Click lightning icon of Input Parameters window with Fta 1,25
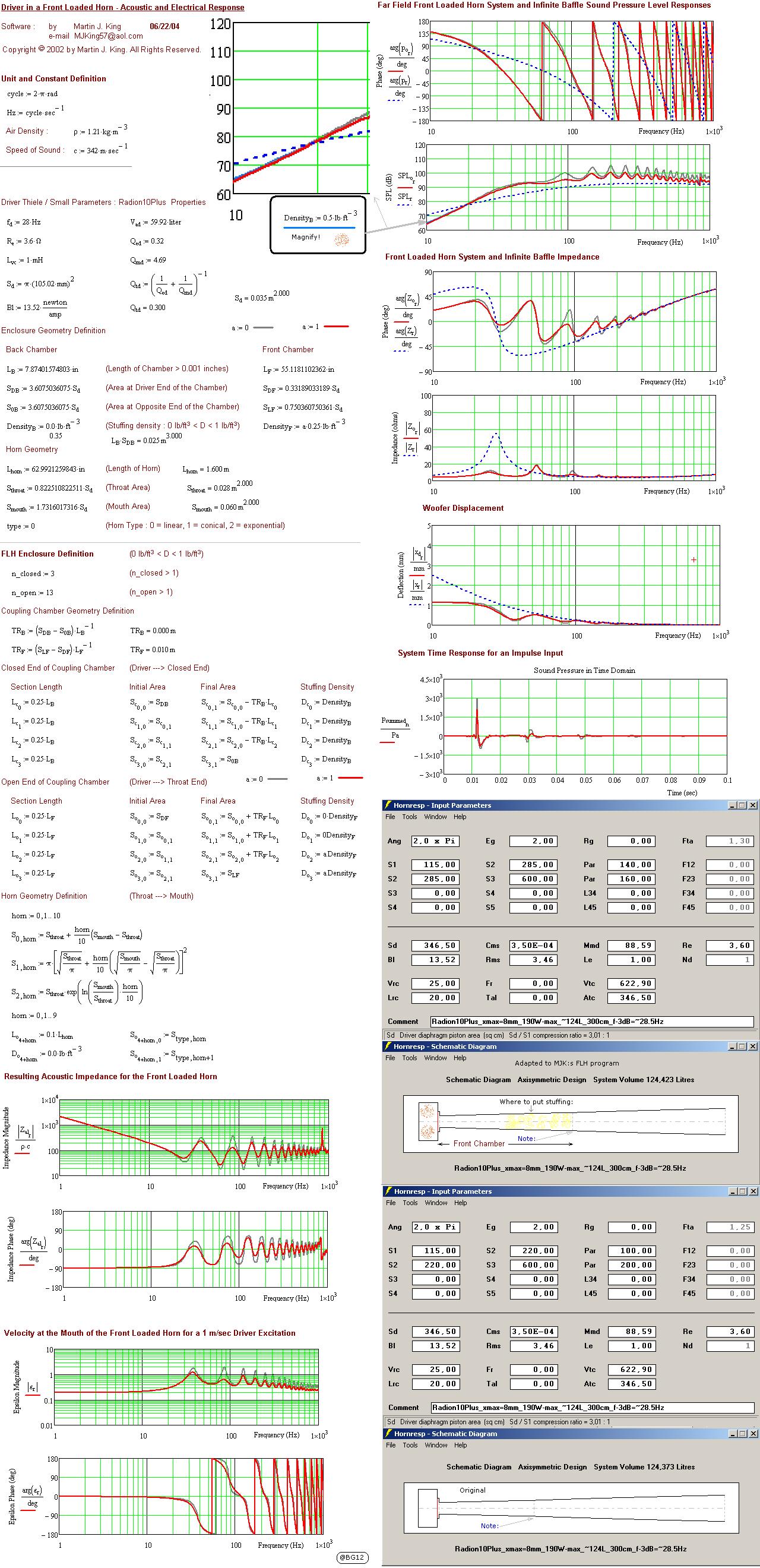Screen dimensions: 760x1568 pos(388,1191)
